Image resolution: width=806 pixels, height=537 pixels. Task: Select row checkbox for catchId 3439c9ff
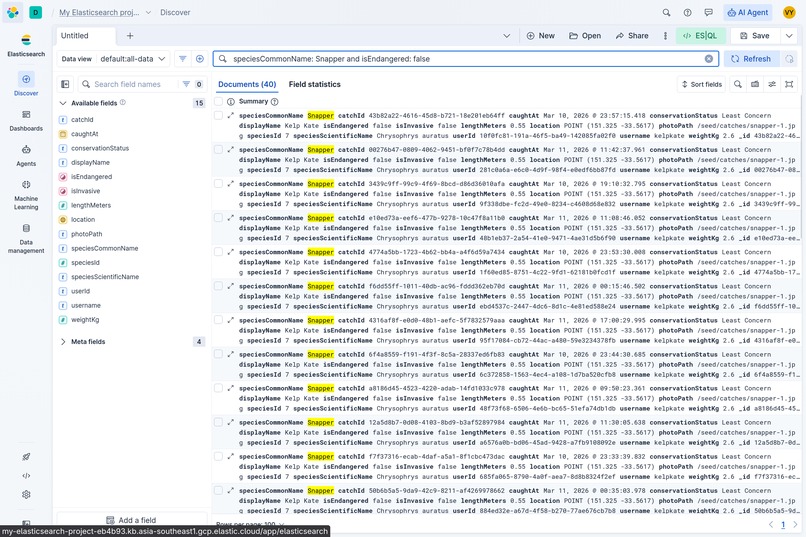tap(218, 183)
